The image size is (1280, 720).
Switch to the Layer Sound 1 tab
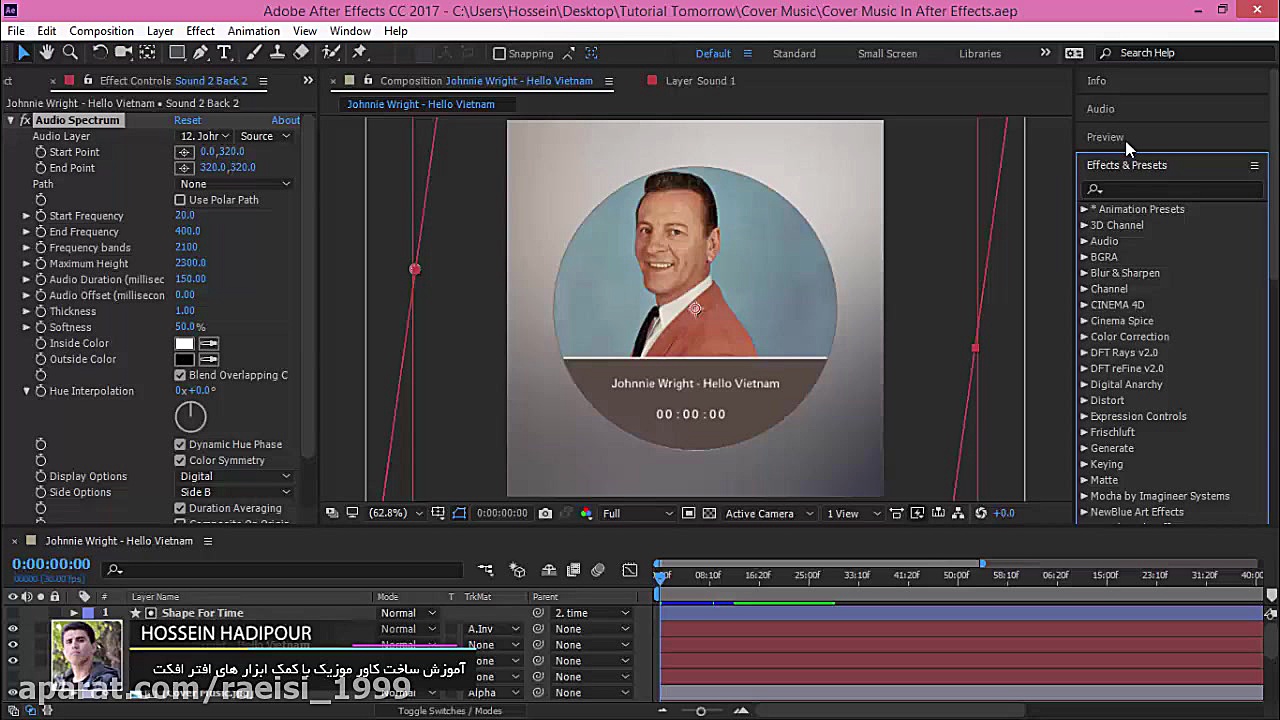pos(699,81)
